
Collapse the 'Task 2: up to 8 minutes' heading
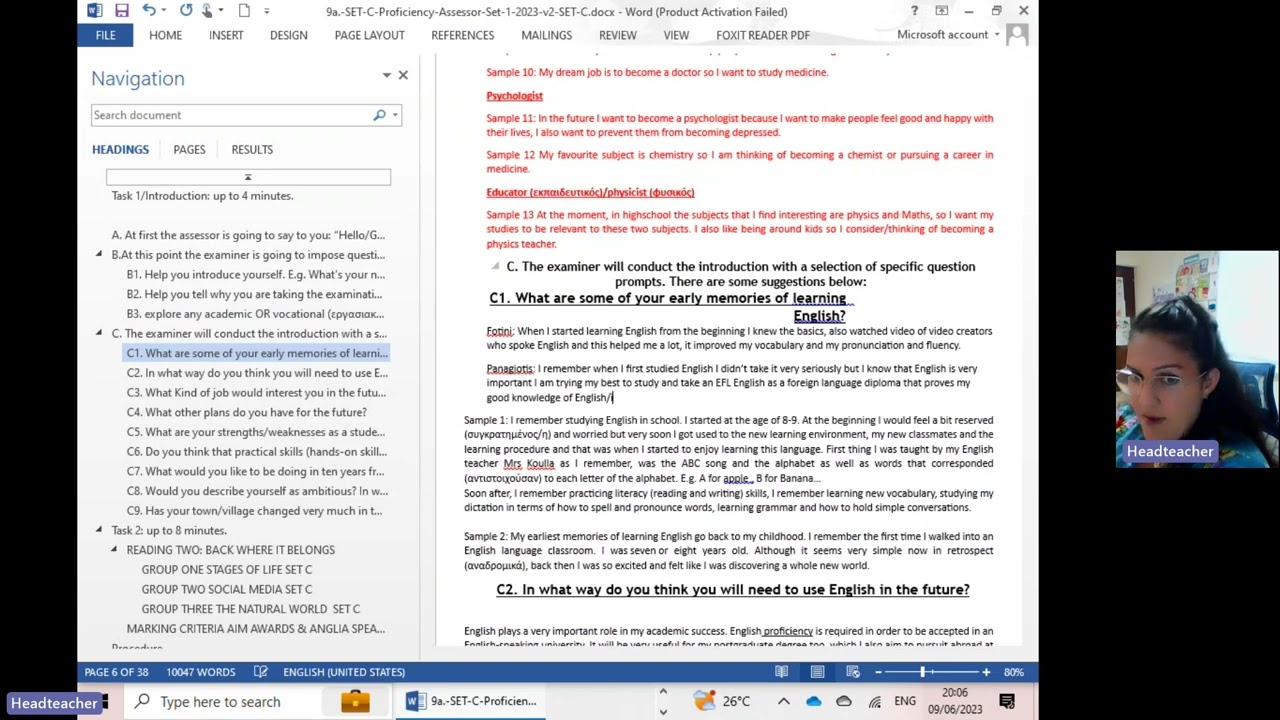click(x=98, y=530)
